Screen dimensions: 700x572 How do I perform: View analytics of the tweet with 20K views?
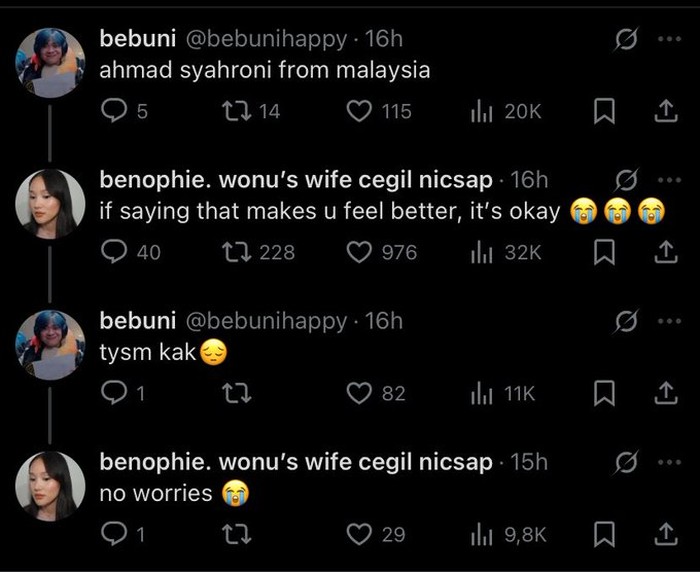(480, 111)
